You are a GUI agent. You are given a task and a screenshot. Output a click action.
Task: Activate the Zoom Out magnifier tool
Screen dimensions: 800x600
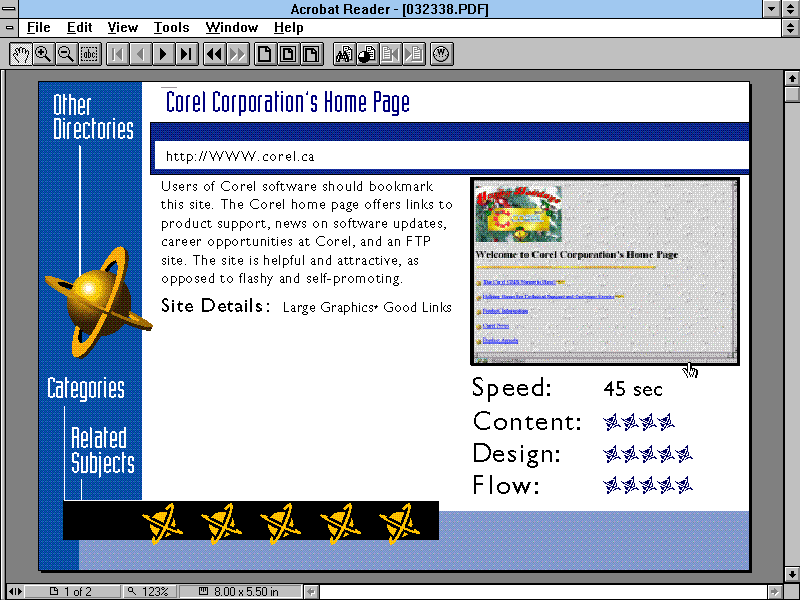click(x=66, y=54)
